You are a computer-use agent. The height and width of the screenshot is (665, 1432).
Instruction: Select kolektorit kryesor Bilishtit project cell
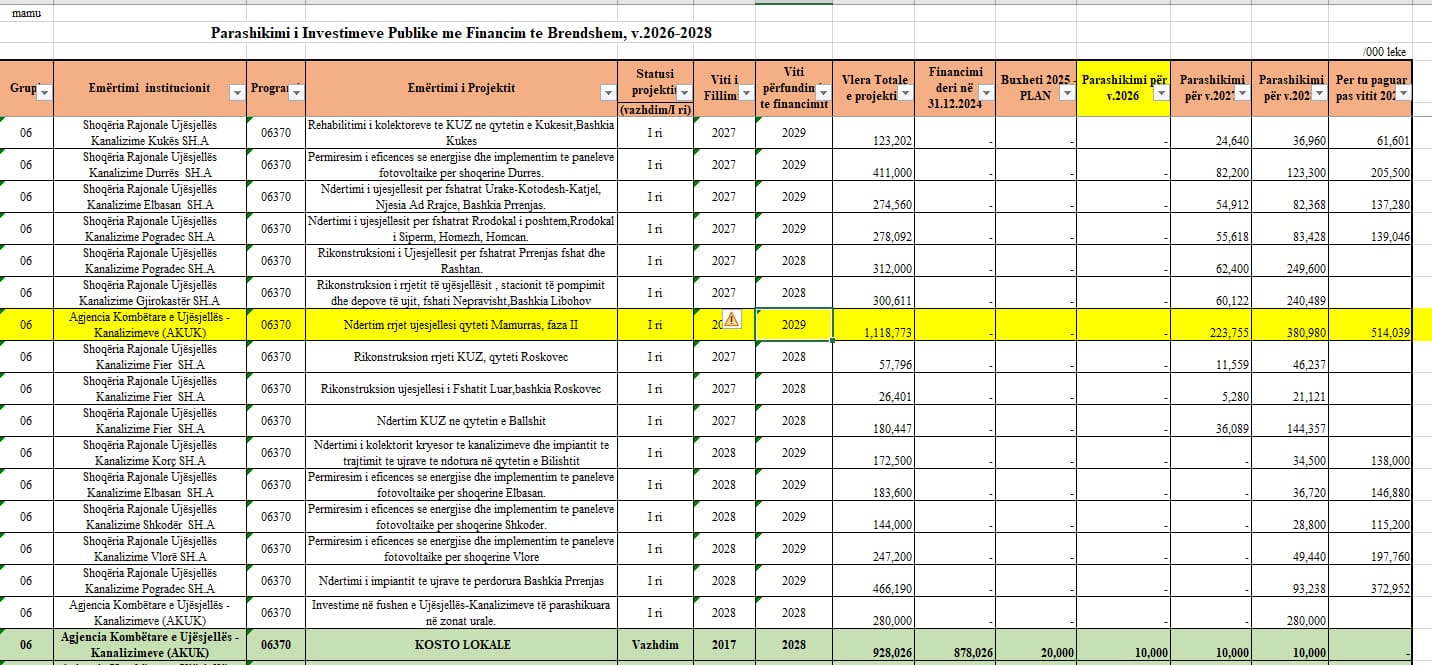[461, 452]
